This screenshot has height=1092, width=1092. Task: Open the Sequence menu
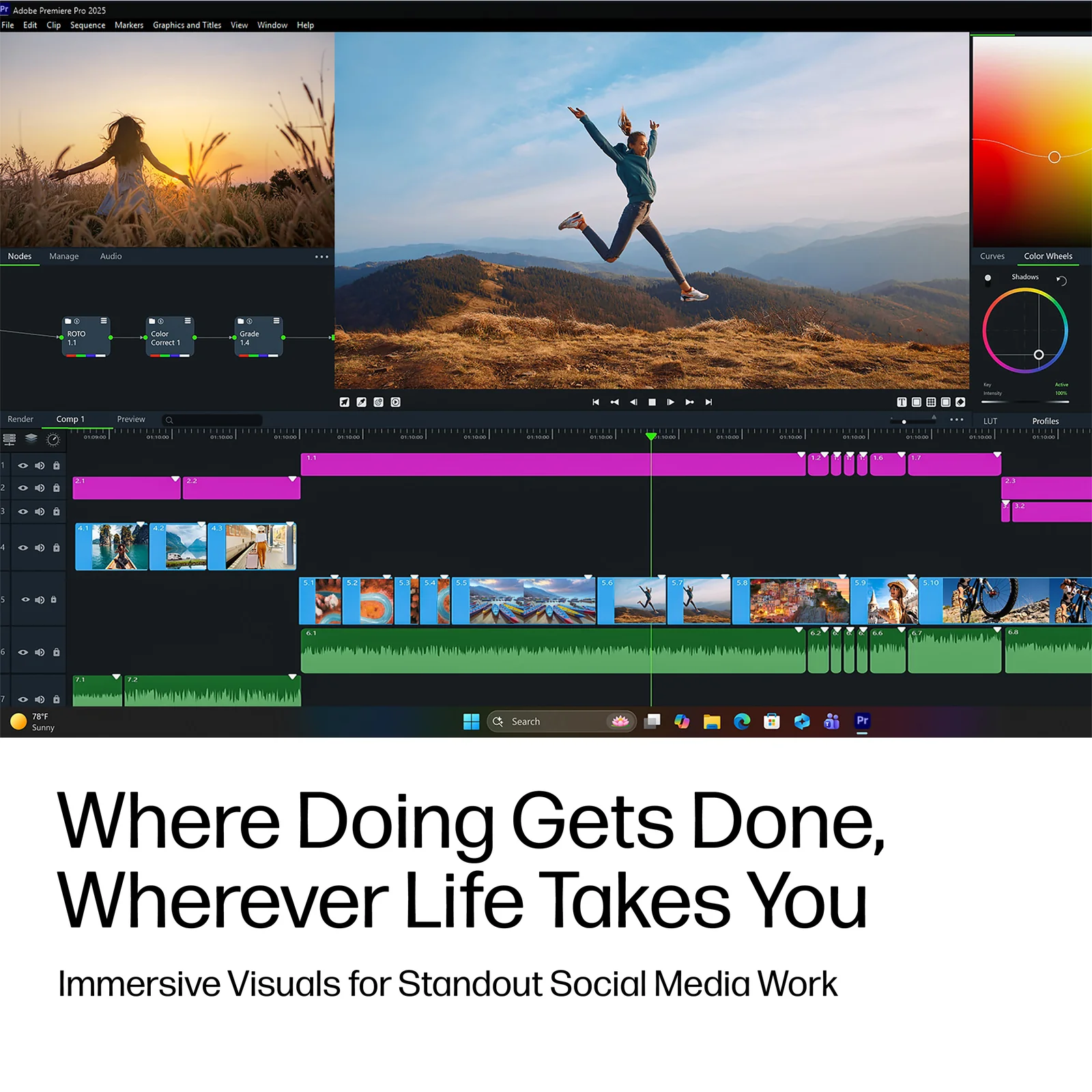tap(88, 25)
